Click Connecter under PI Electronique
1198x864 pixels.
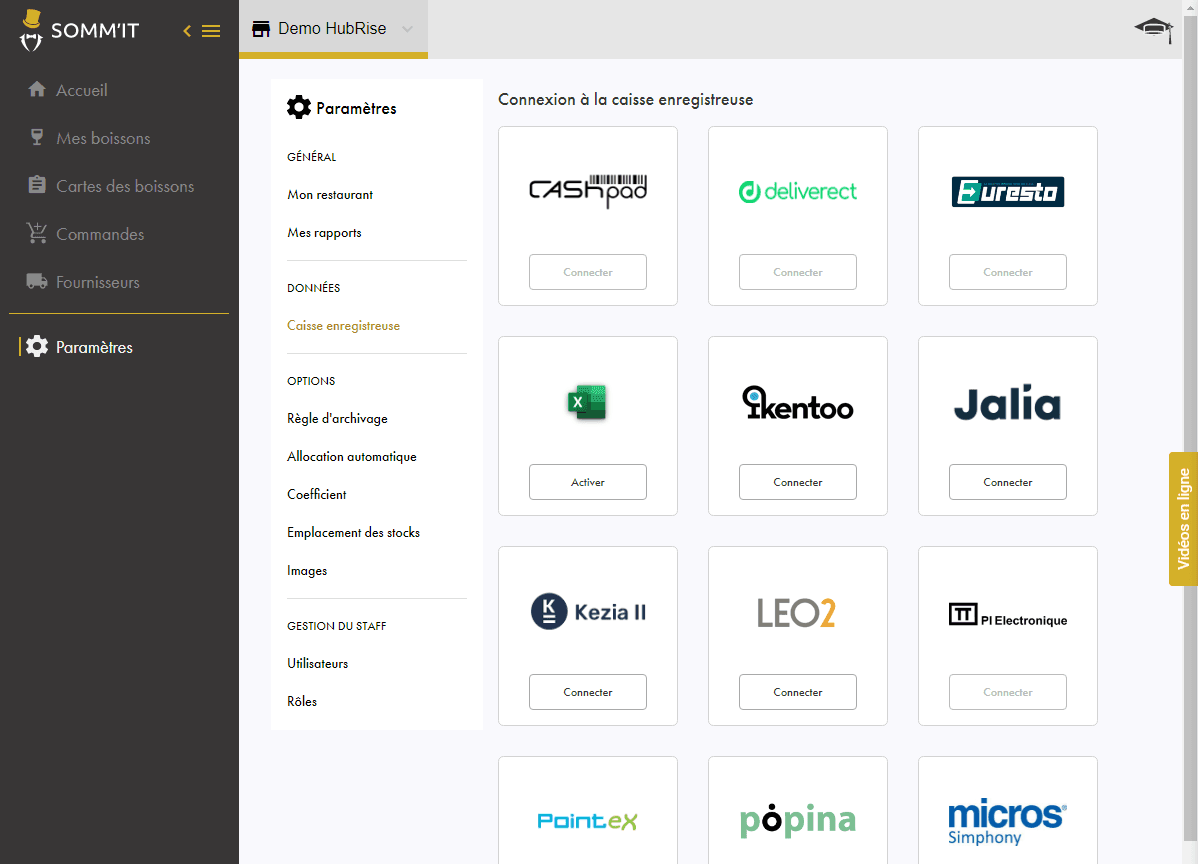pyautogui.click(x=1008, y=692)
